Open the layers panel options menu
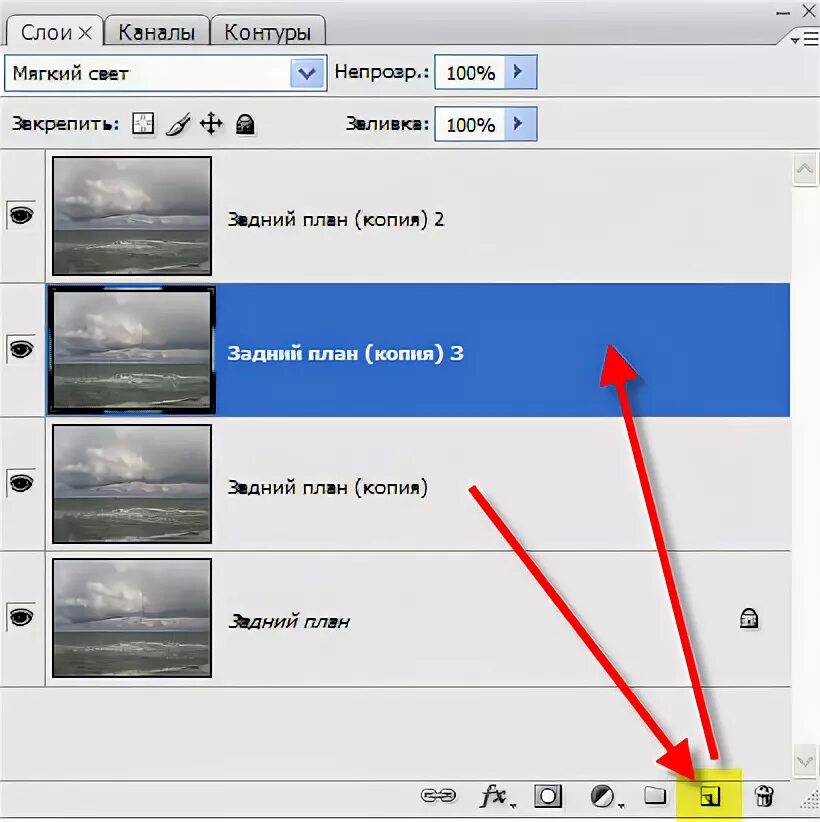 [x=806, y=39]
